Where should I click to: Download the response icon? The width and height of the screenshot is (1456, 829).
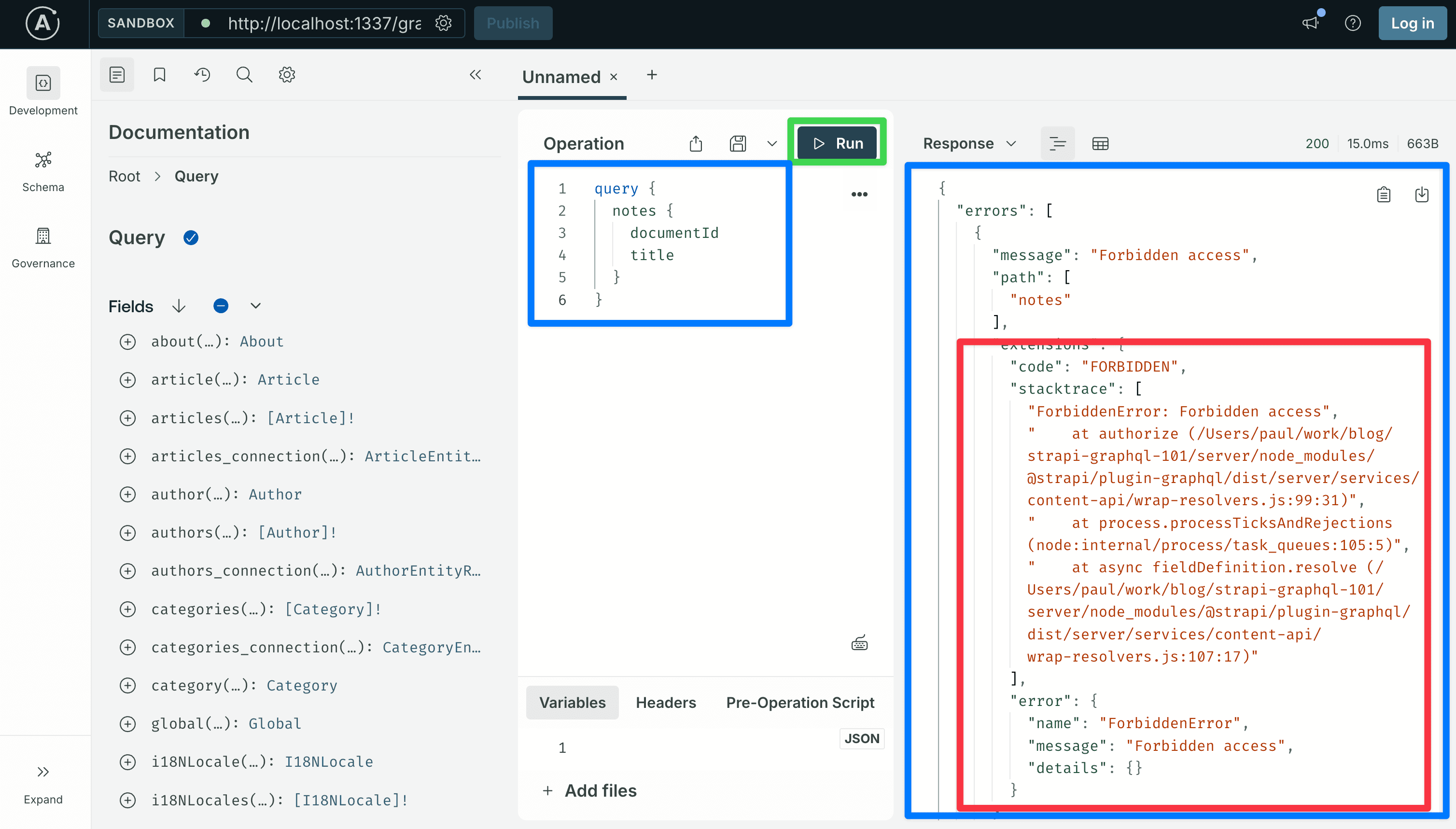click(1422, 195)
